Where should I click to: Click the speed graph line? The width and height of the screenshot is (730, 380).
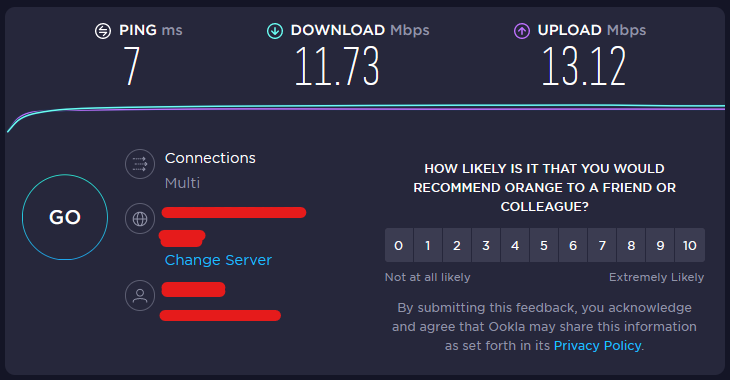[x=365, y=108]
